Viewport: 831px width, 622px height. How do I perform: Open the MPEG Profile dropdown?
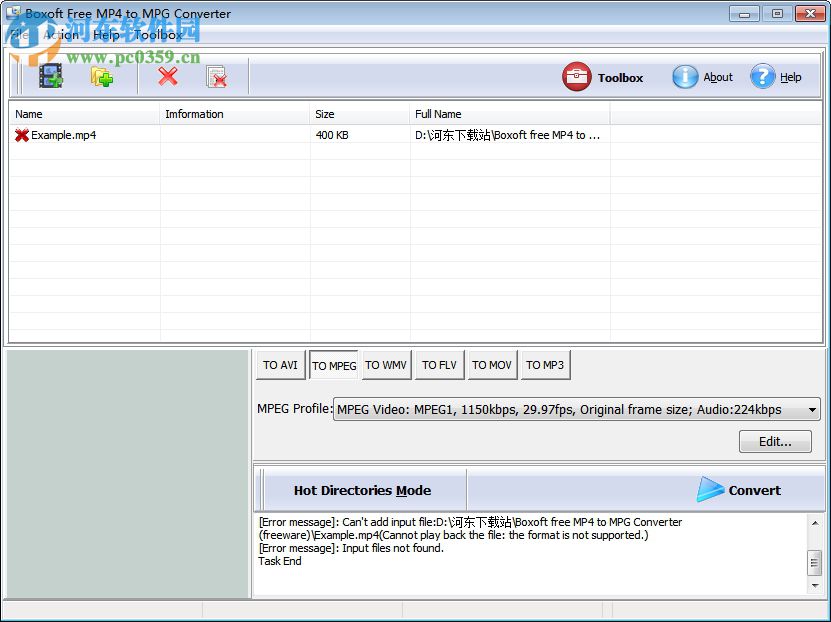[x=813, y=409]
